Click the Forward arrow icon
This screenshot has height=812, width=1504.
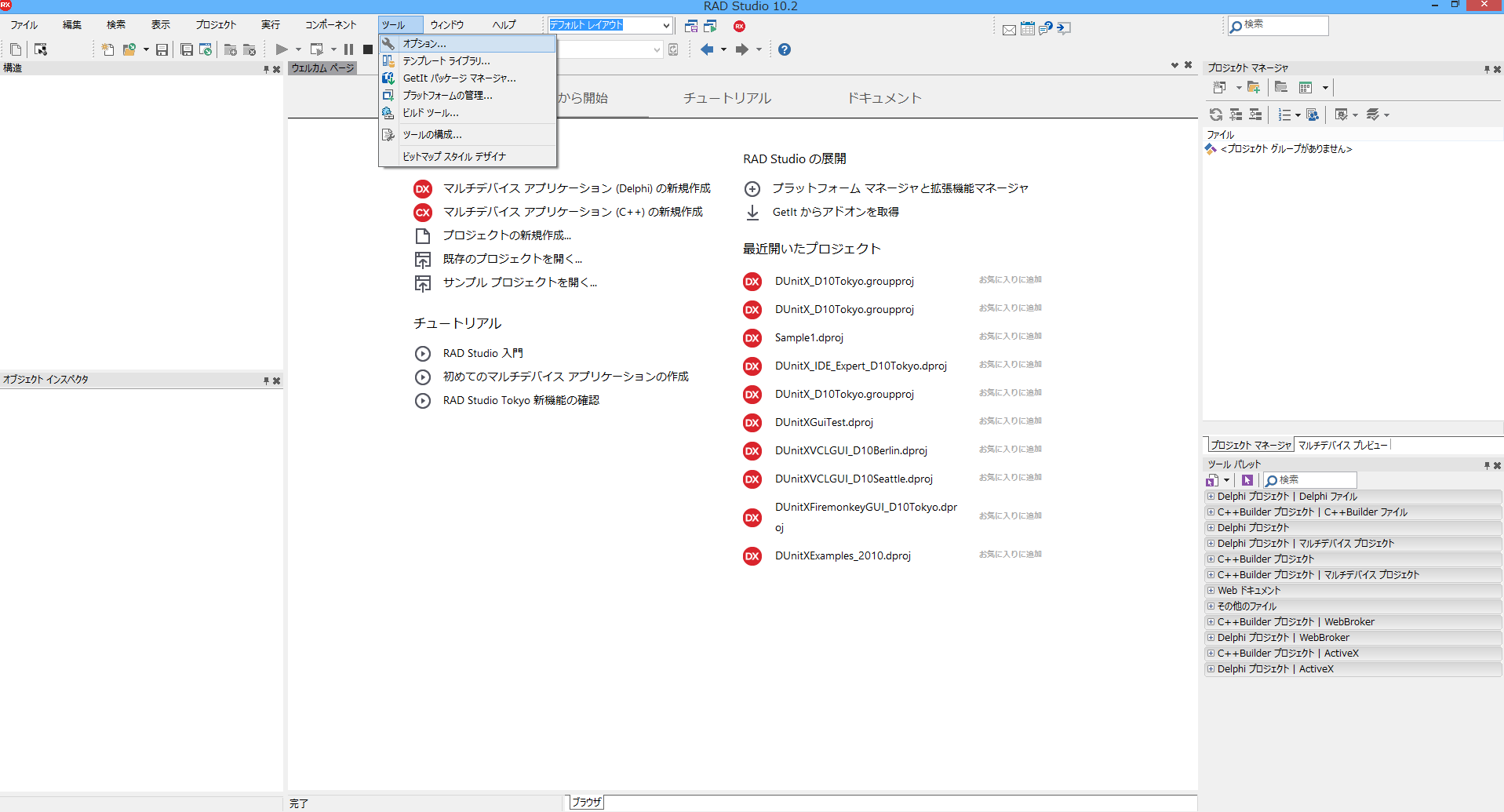[741, 49]
